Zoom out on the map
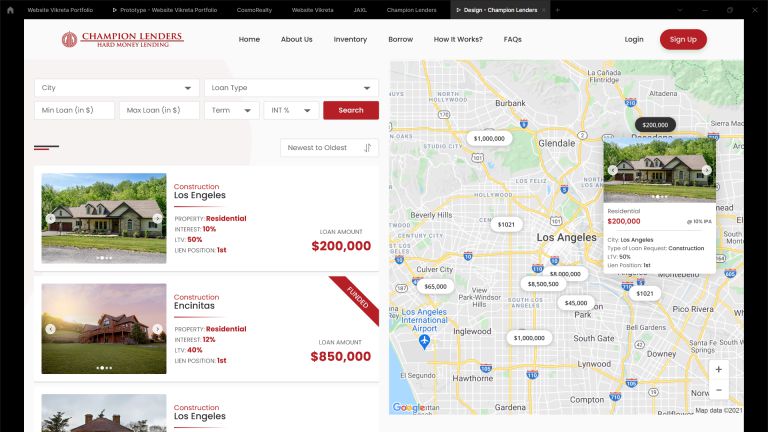The height and width of the screenshot is (432, 768). coord(718,389)
